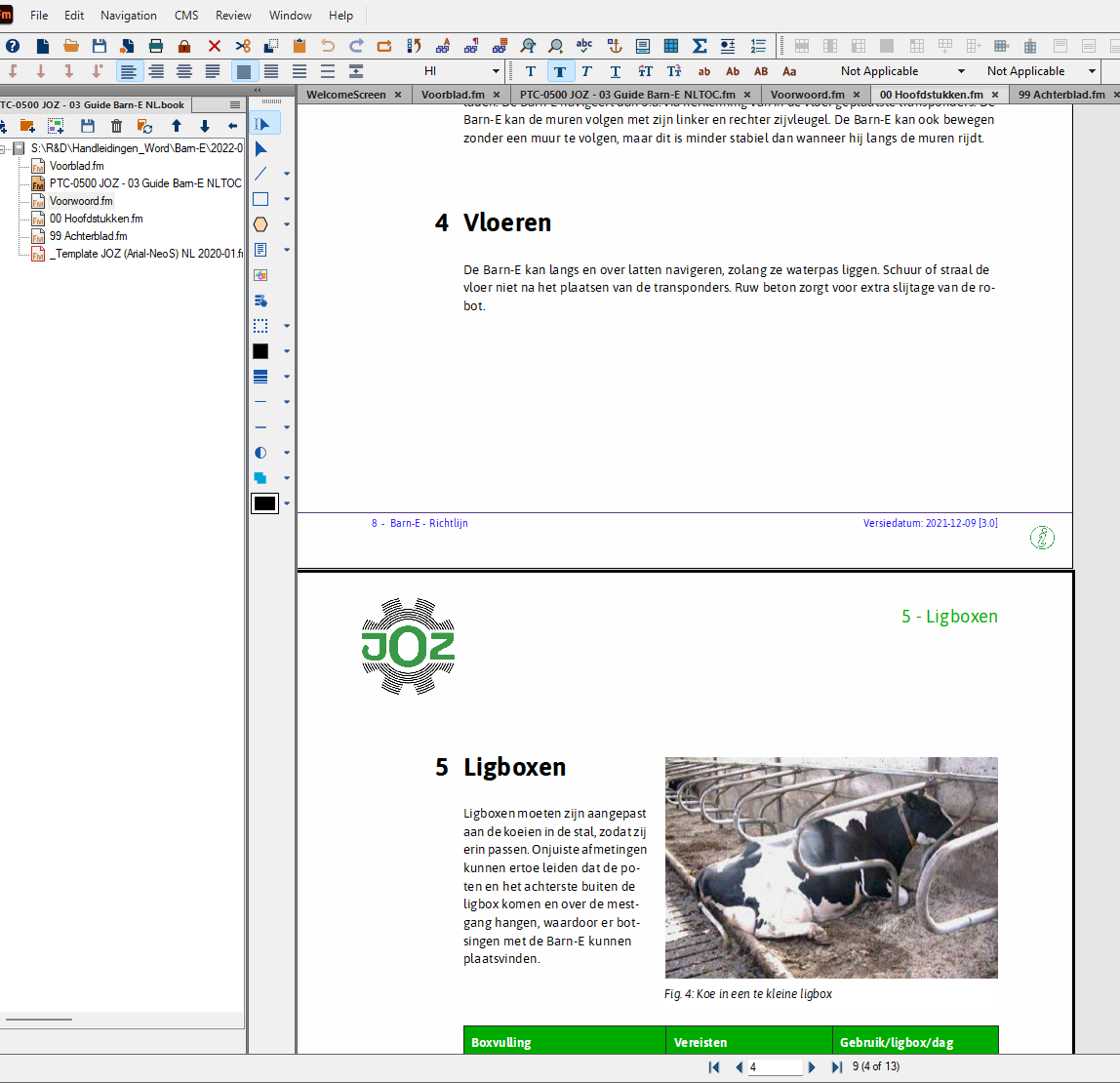Toggle italic formatting
The image size is (1120, 1083).
[x=585, y=71]
